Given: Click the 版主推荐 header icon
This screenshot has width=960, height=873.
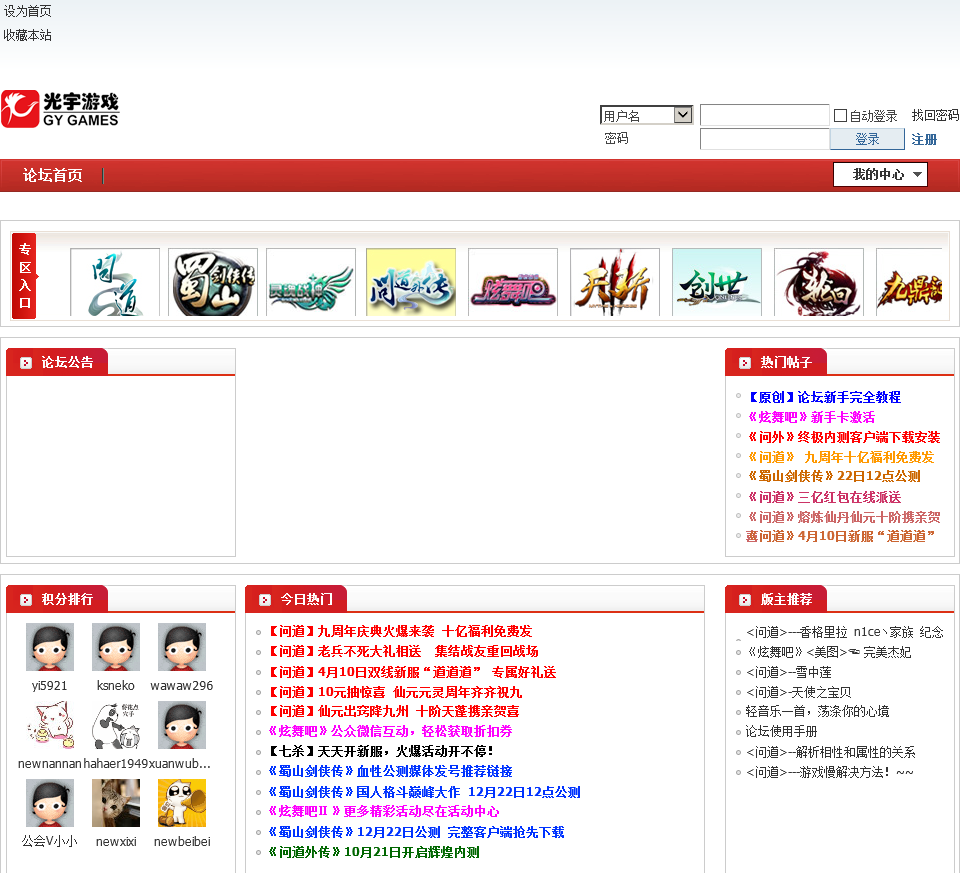Looking at the screenshot, I should [744, 600].
